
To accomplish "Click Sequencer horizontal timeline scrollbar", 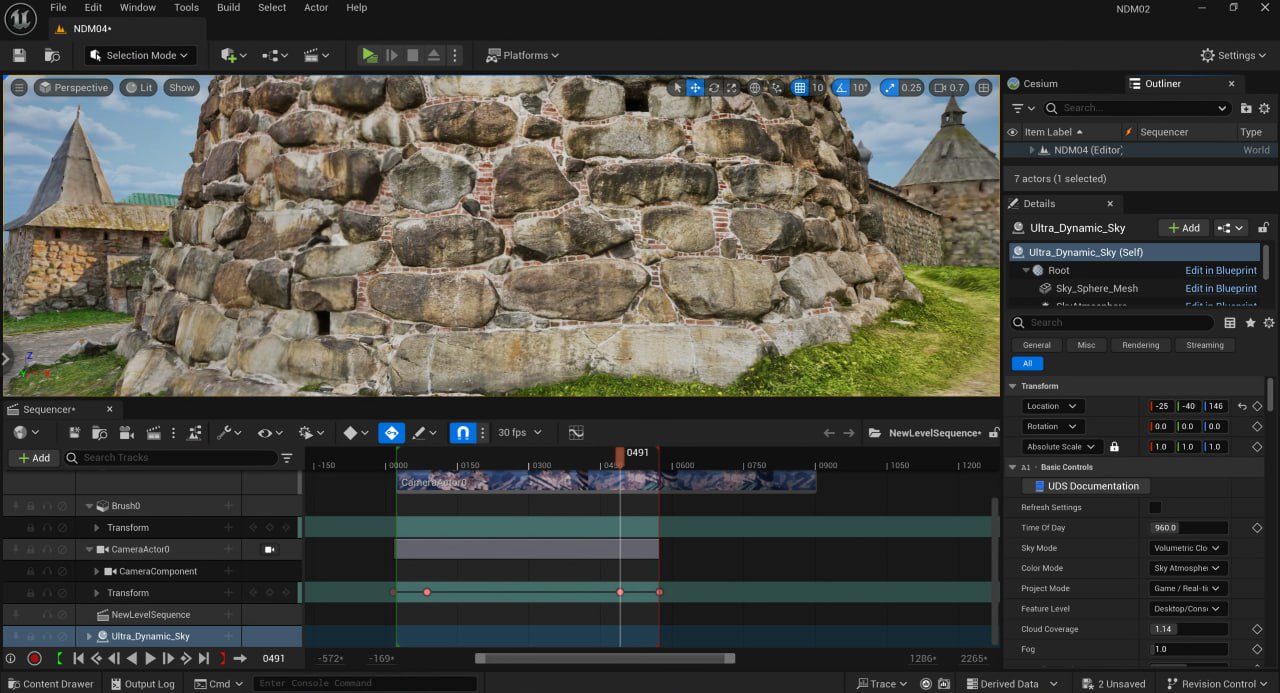I will 604,658.
